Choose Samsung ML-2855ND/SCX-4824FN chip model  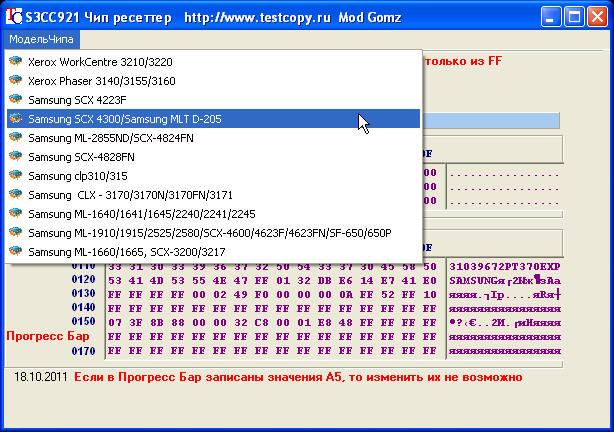point(110,138)
